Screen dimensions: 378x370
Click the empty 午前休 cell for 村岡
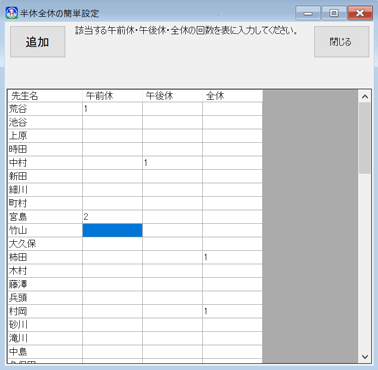tap(112, 312)
